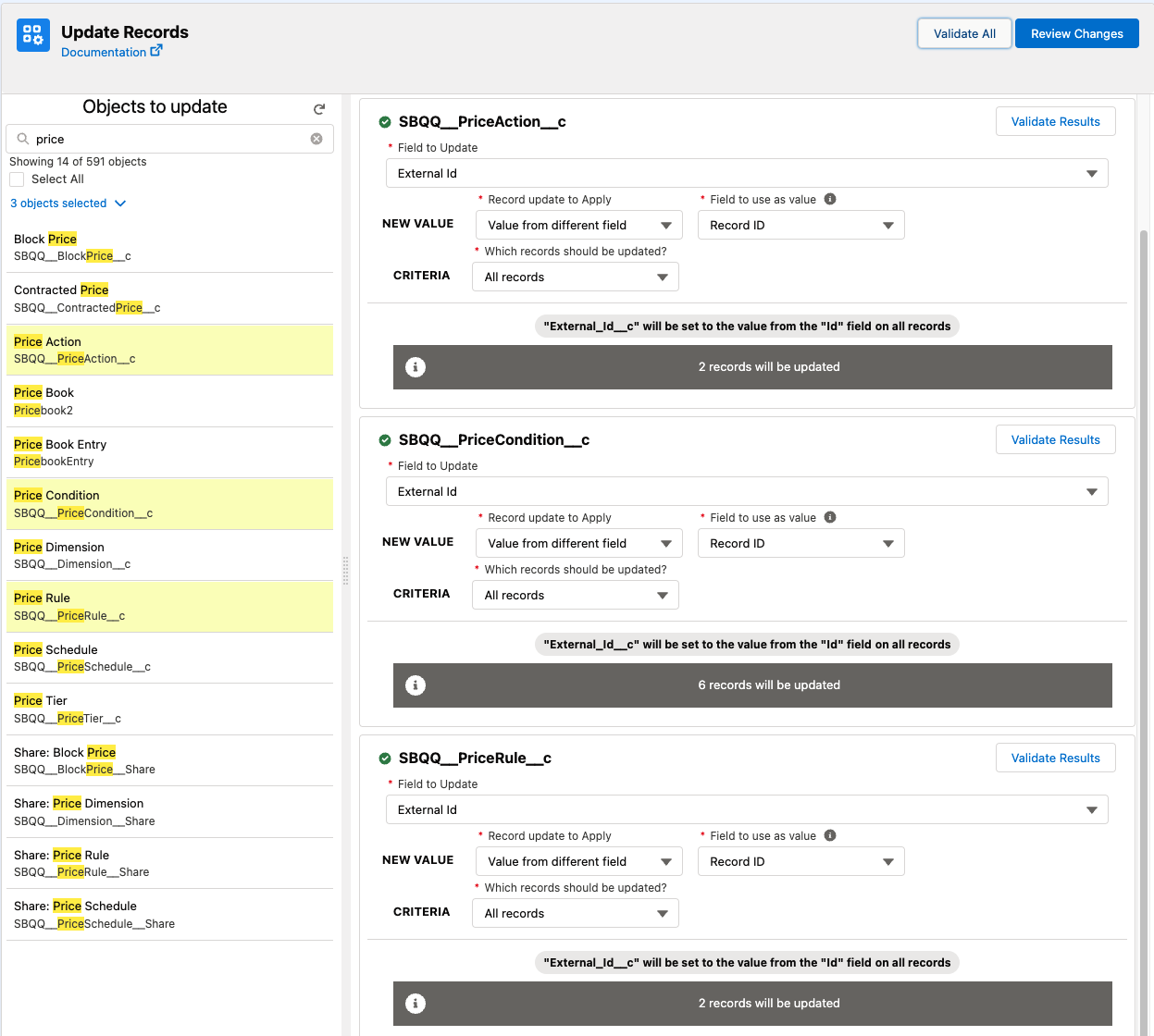Click info icon in PriceRule 2 records updated banner
This screenshot has height=1036, width=1154.
point(416,1004)
